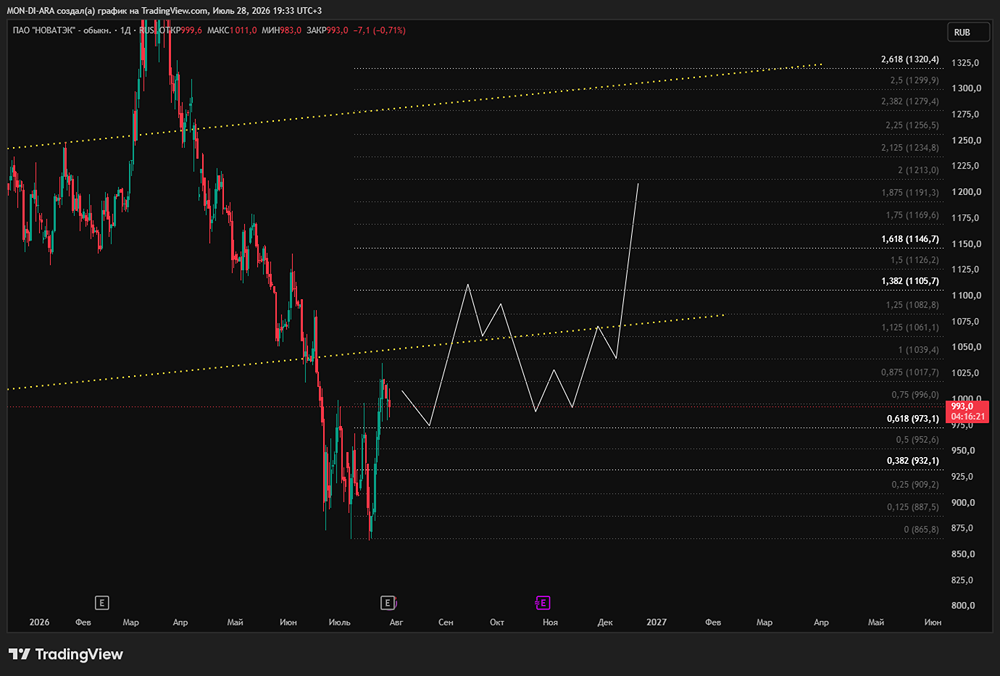Click the Авг label on time axis
1000x676 pixels.
(x=396, y=622)
